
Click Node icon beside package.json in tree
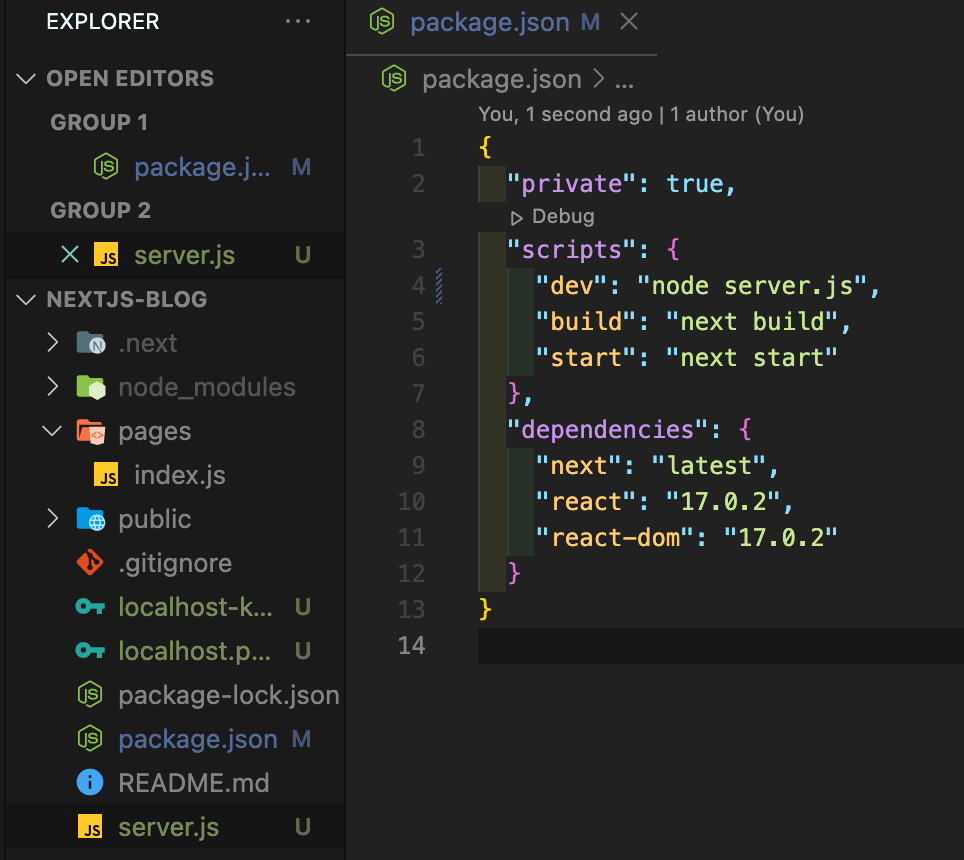(90, 739)
